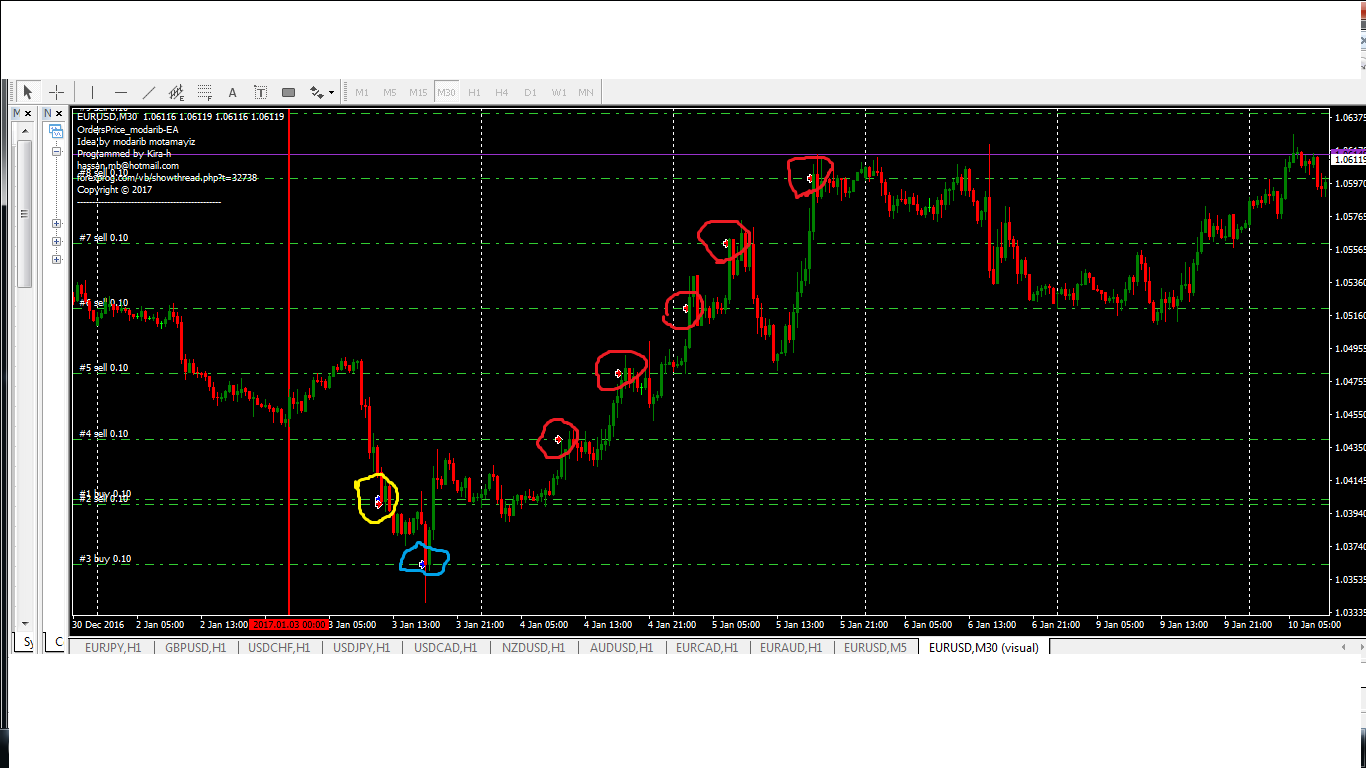The width and height of the screenshot is (1366, 768).
Task: Click the Market Watch scrollbar thumb
Action: (25, 212)
